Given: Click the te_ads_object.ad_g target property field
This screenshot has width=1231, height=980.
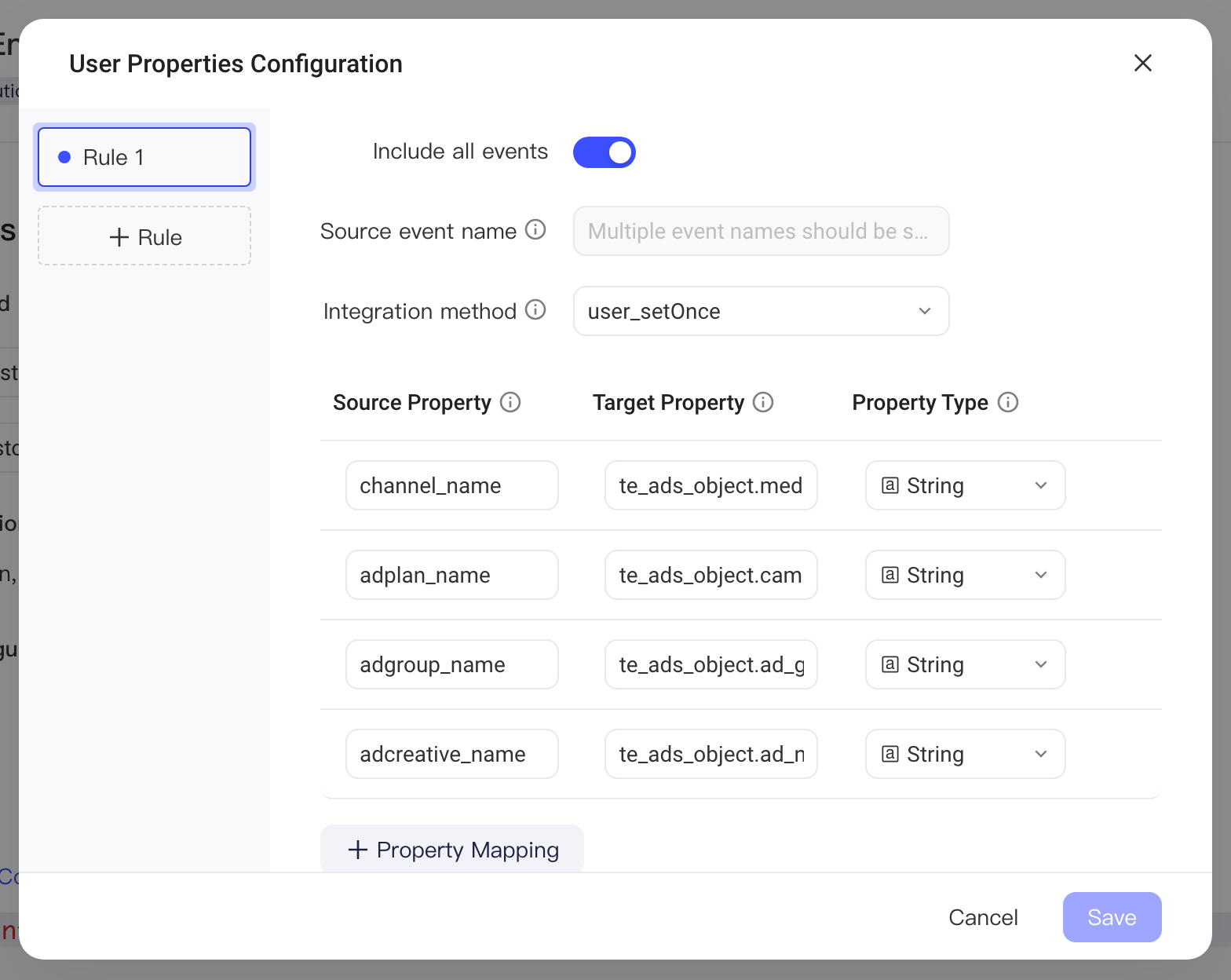Looking at the screenshot, I should pyautogui.click(x=711, y=664).
